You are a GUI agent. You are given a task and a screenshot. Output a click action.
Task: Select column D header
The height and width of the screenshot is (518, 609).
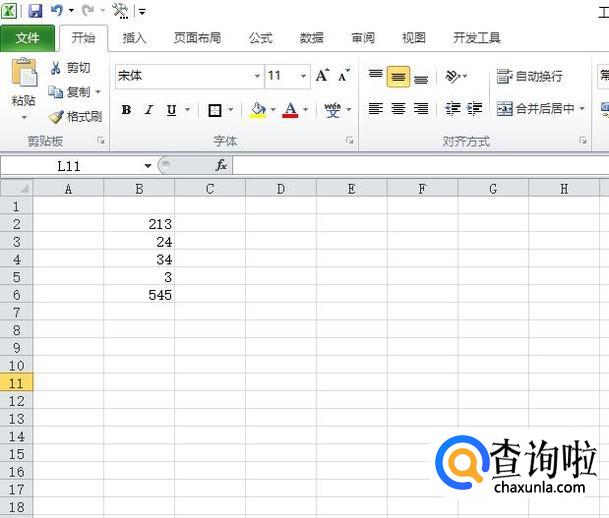click(x=281, y=189)
